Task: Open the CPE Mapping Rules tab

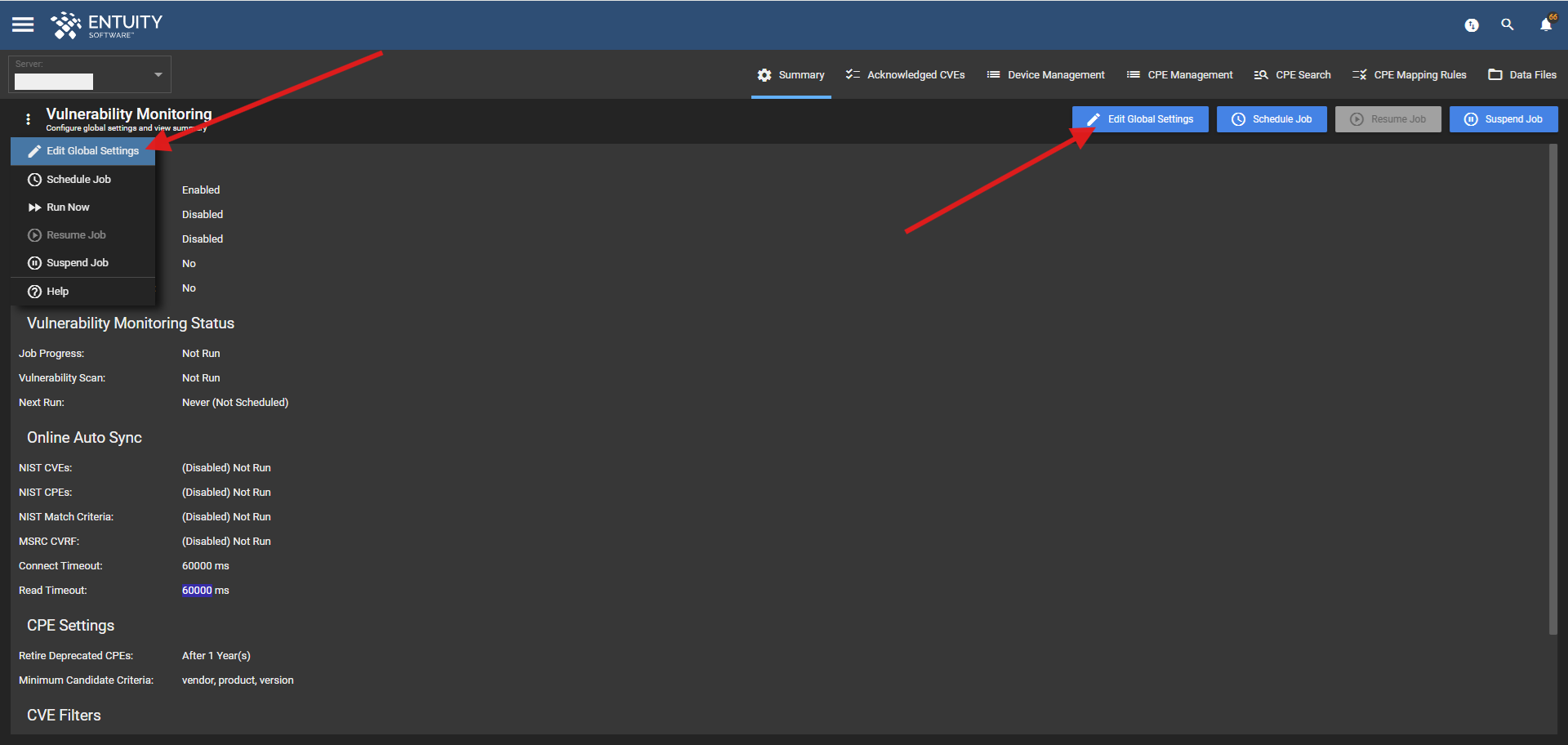Action: [x=1409, y=74]
